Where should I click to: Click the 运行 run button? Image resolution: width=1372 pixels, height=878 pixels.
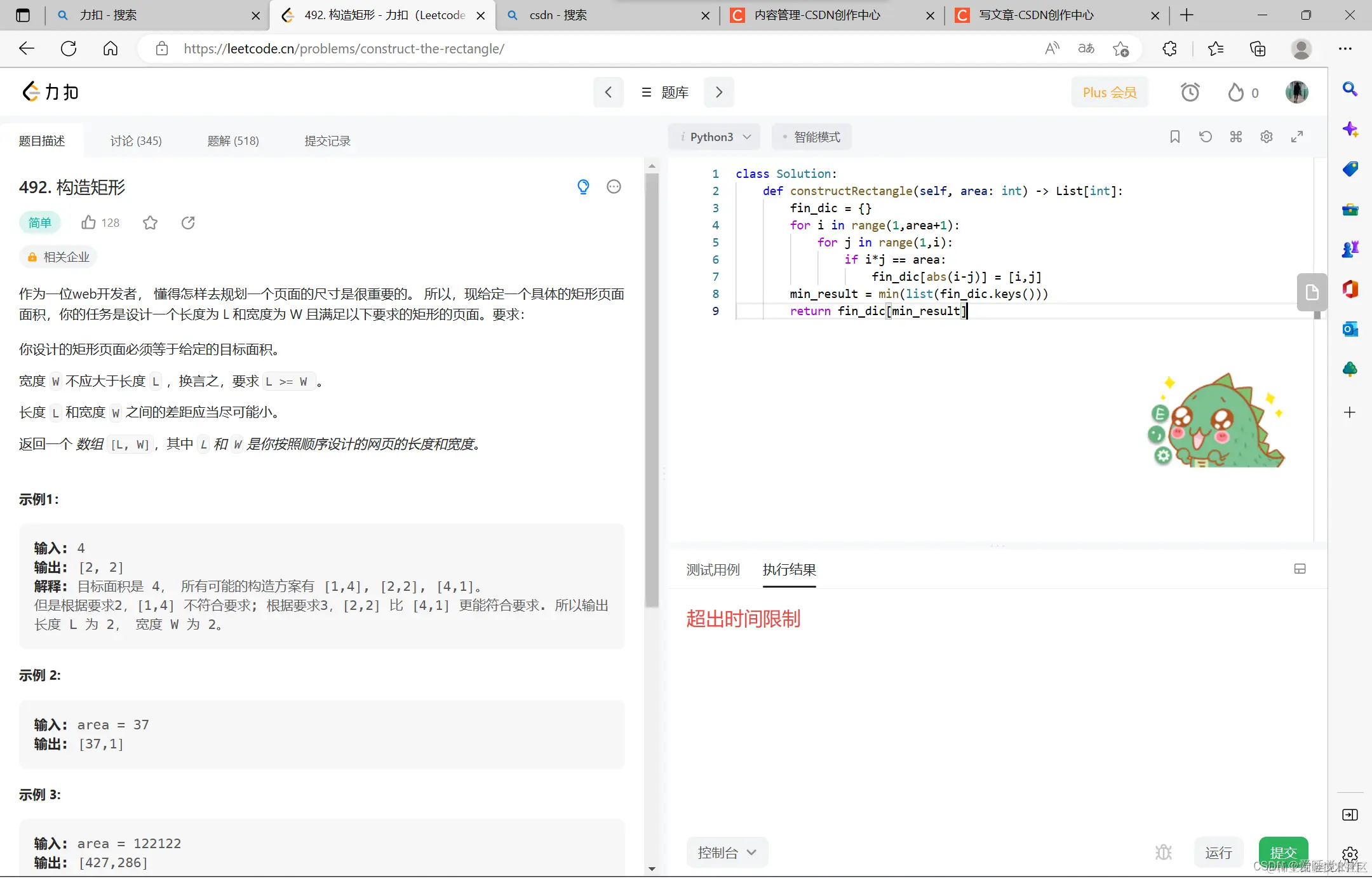[1218, 853]
